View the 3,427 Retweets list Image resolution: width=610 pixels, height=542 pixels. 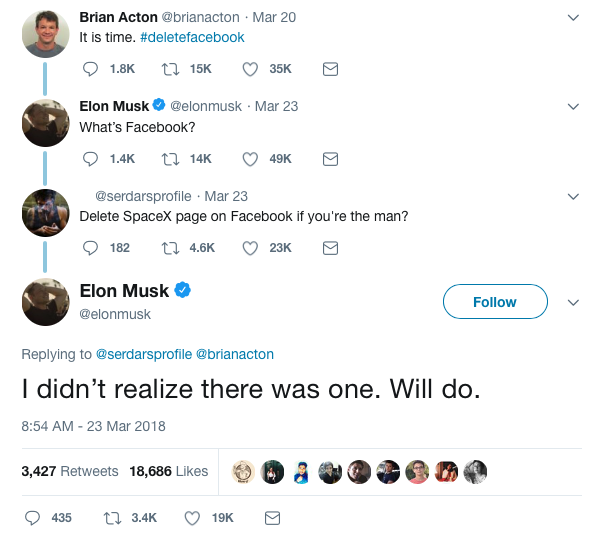pos(69,471)
